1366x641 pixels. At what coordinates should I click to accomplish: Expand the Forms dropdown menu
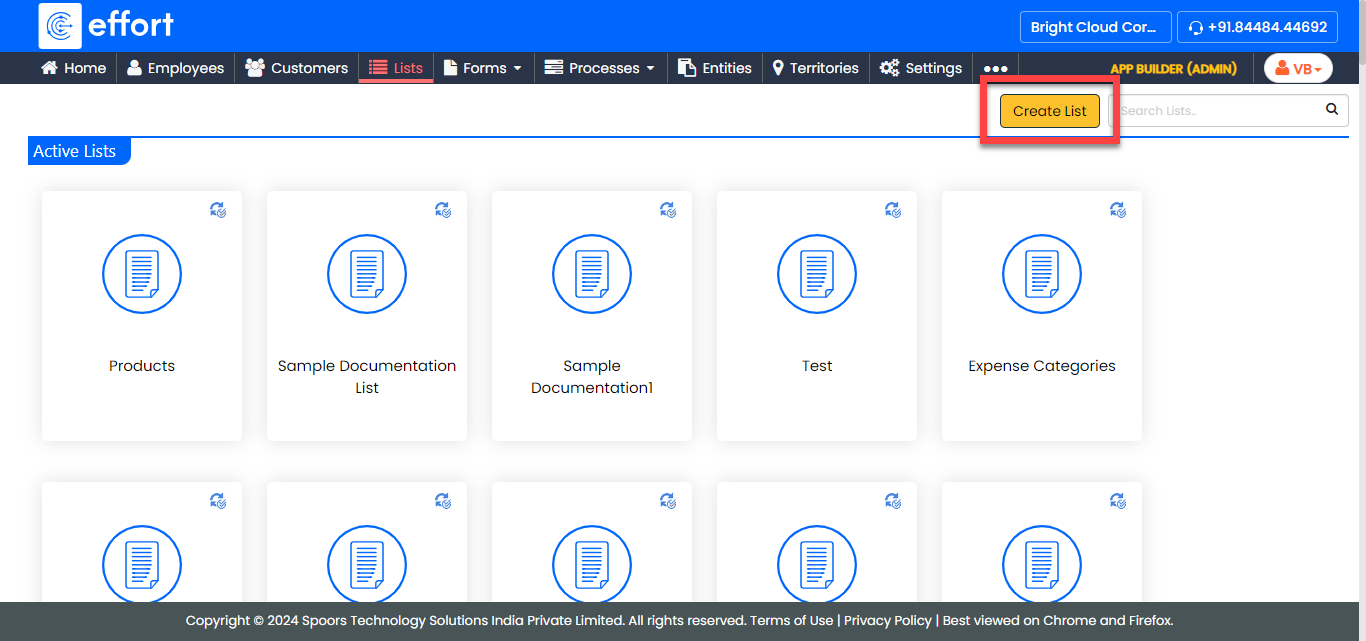click(x=483, y=68)
